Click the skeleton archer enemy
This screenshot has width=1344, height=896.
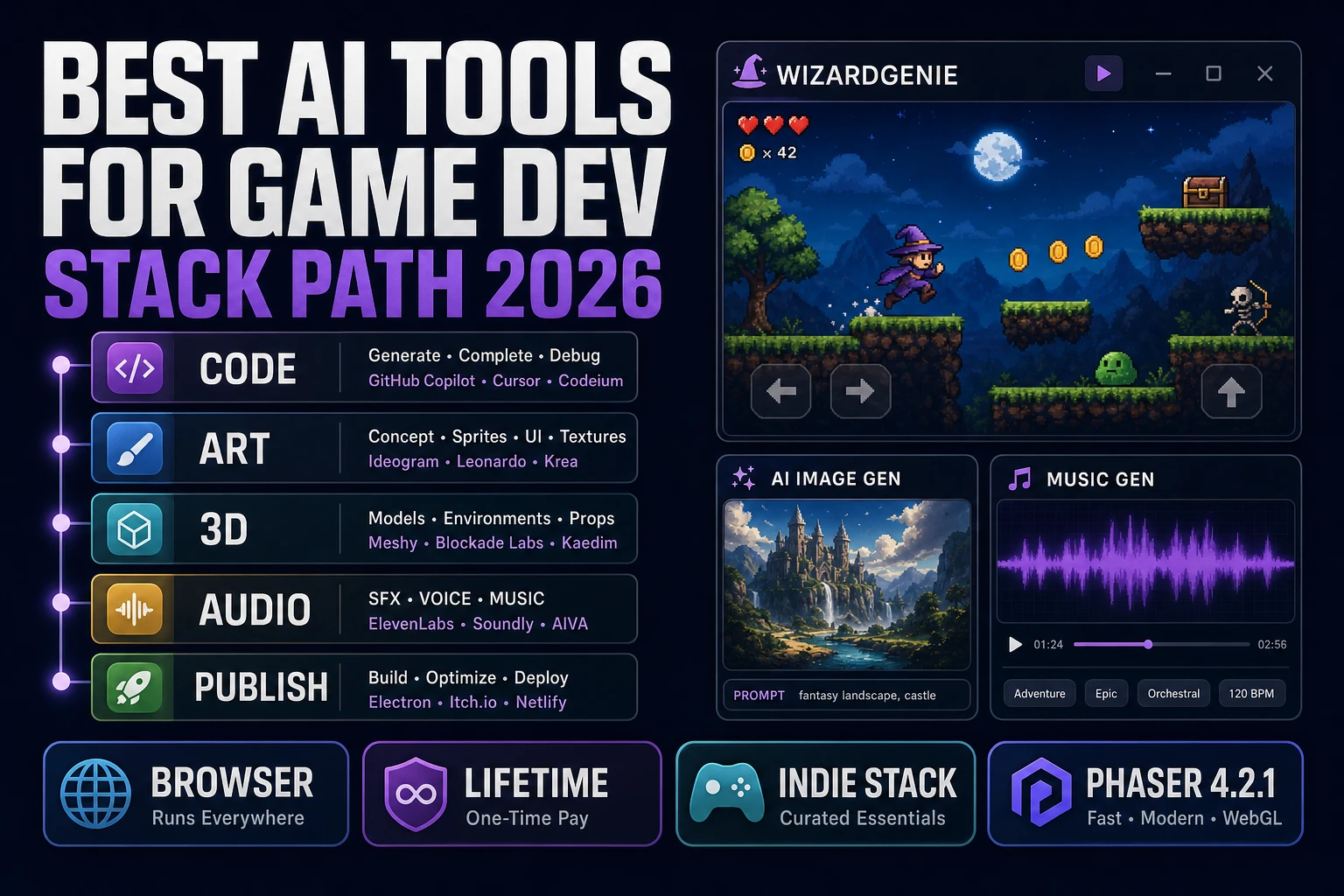(1249, 308)
